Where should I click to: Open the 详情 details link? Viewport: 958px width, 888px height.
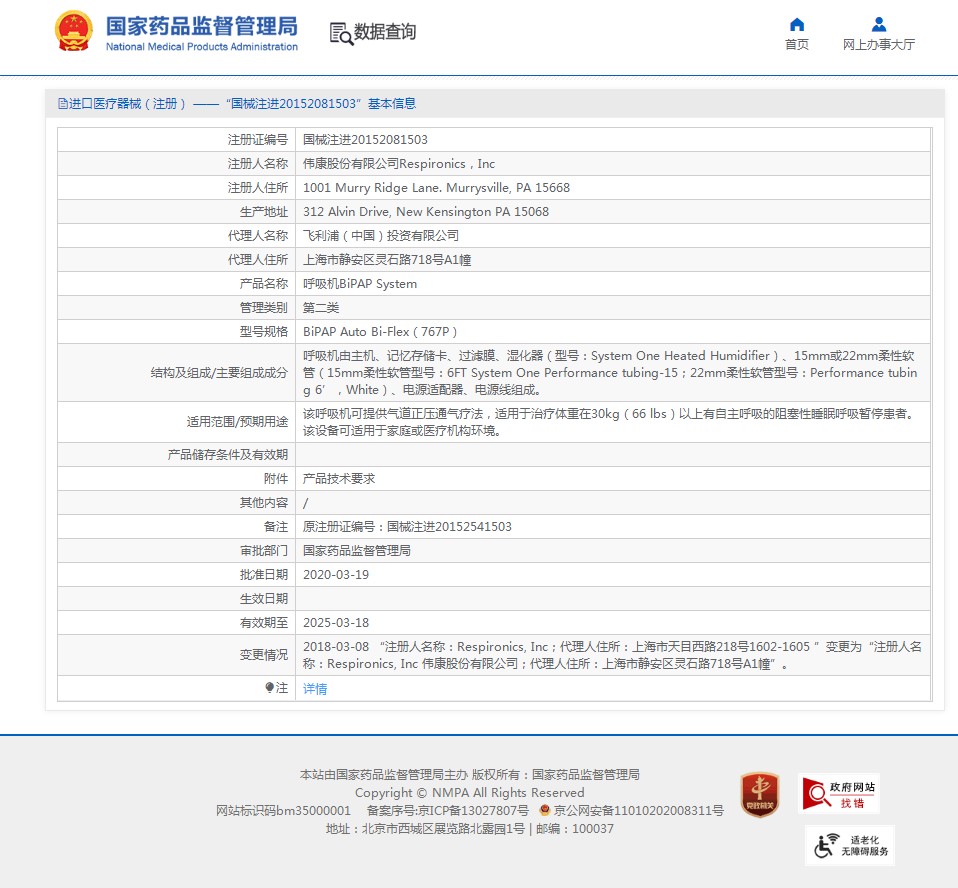tap(315, 689)
